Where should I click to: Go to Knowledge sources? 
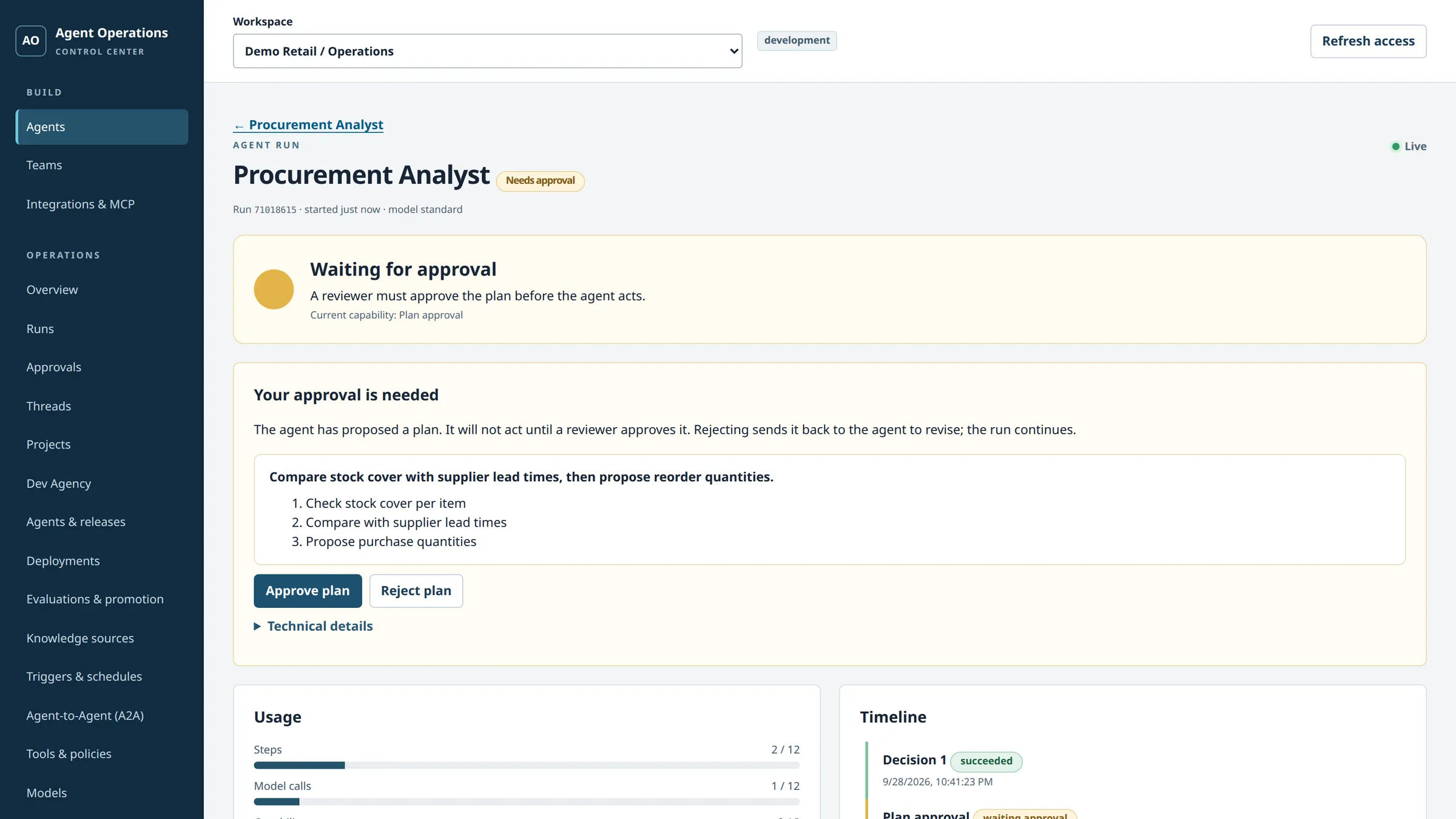coord(102,638)
